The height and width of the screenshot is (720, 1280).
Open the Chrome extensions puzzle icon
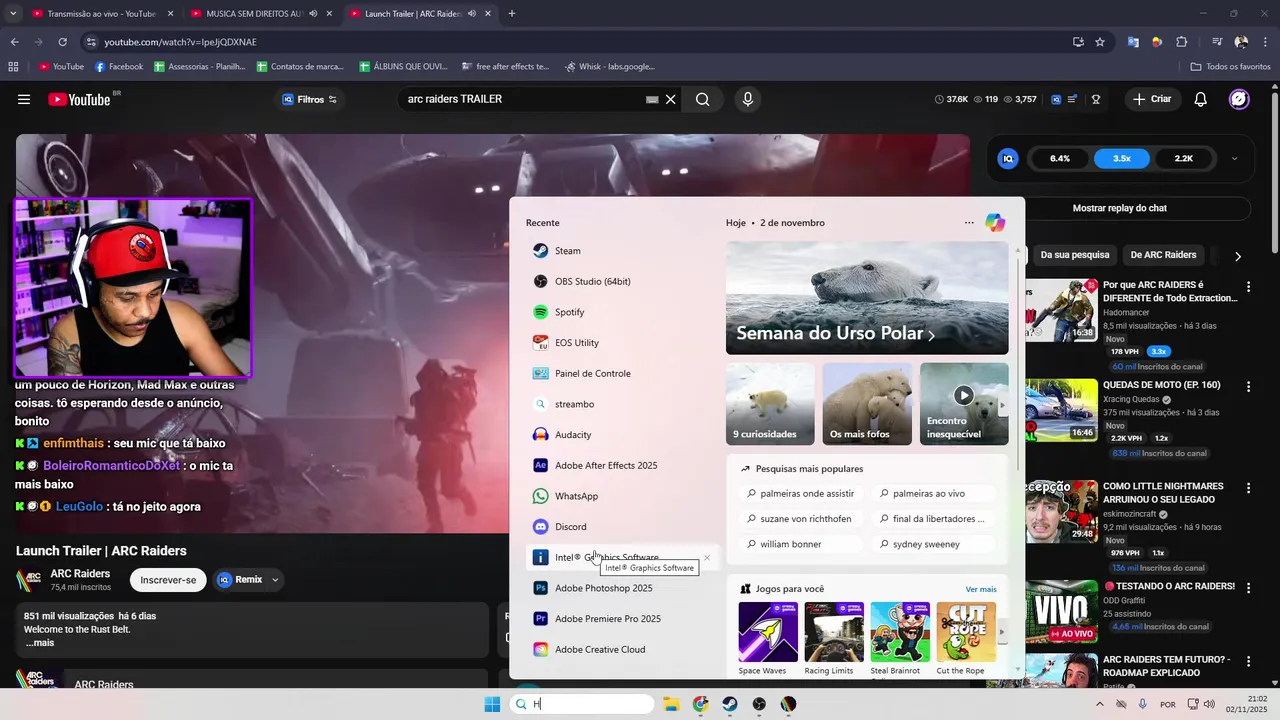[1181, 42]
